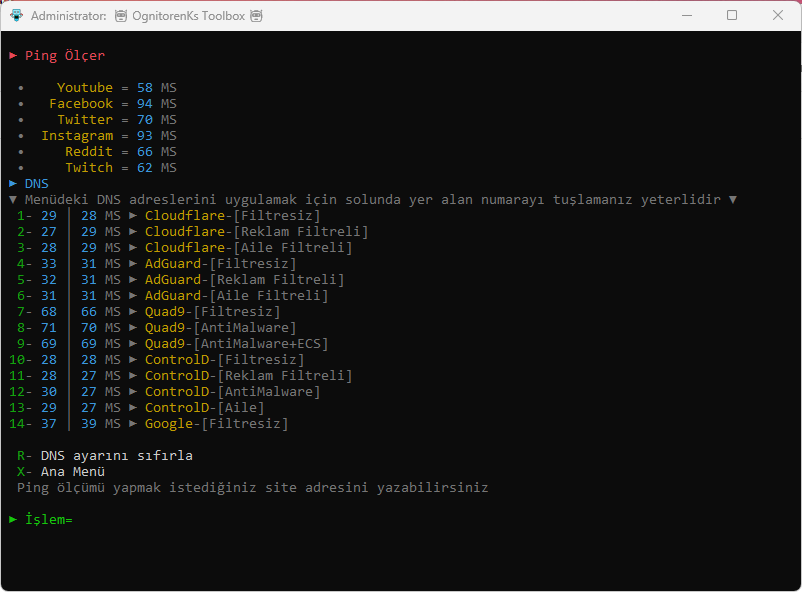Image resolution: width=802 pixels, height=592 pixels.
Task: Click the toolbox app icon in title bar
Action: pos(16,15)
